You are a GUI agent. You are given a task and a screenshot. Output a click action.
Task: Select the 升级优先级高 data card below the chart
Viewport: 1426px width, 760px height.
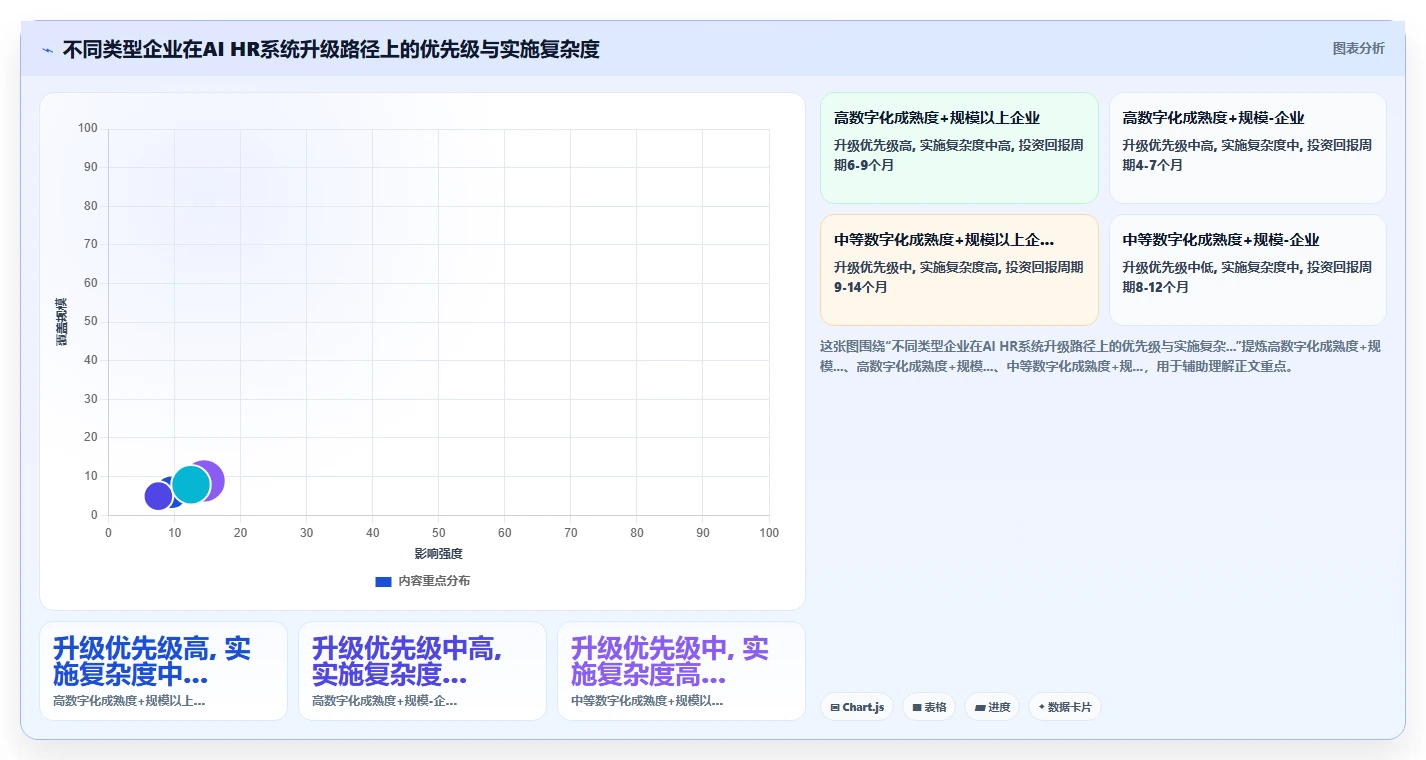point(163,671)
